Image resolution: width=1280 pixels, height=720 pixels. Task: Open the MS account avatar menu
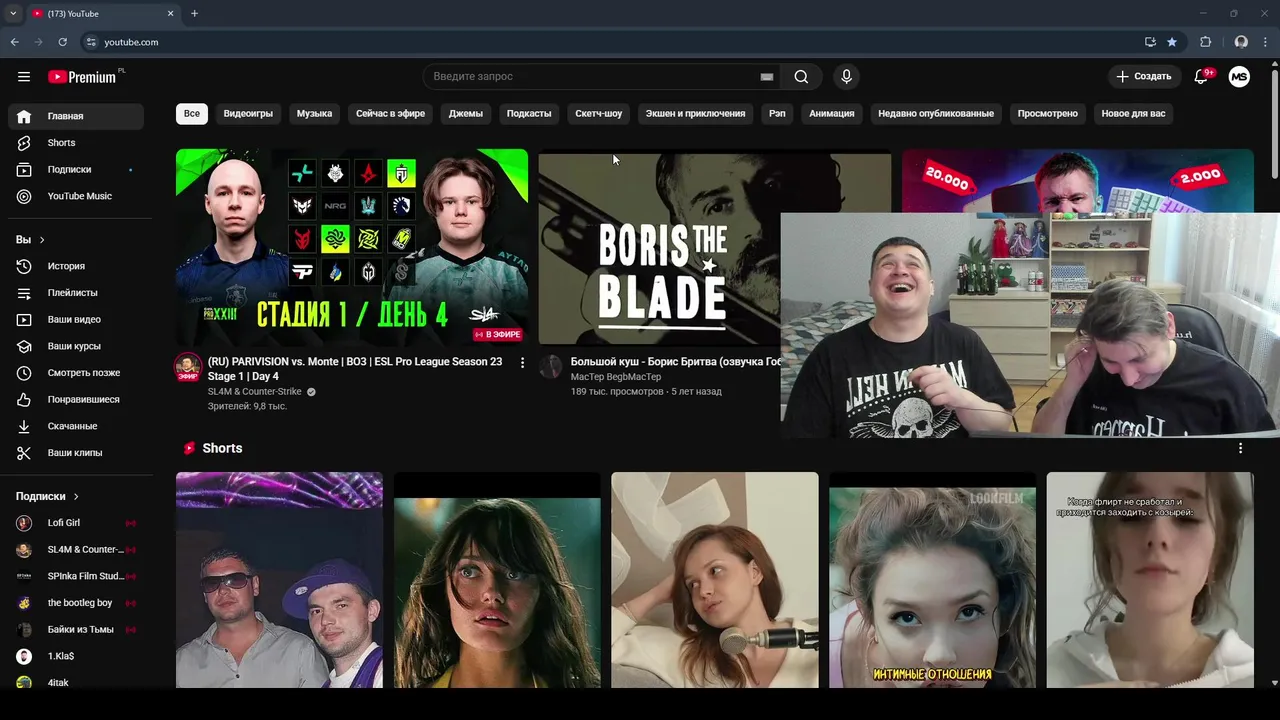pos(1239,77)
